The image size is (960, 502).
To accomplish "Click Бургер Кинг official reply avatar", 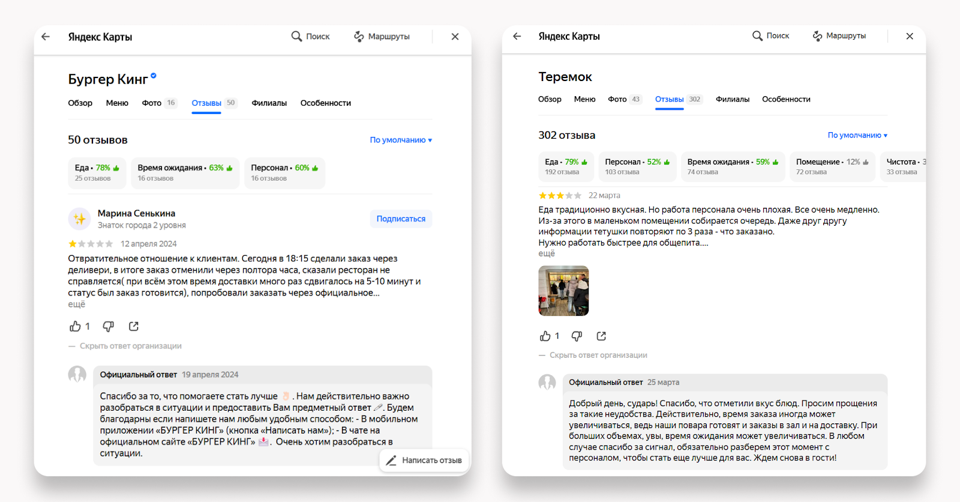I will 77,374.
